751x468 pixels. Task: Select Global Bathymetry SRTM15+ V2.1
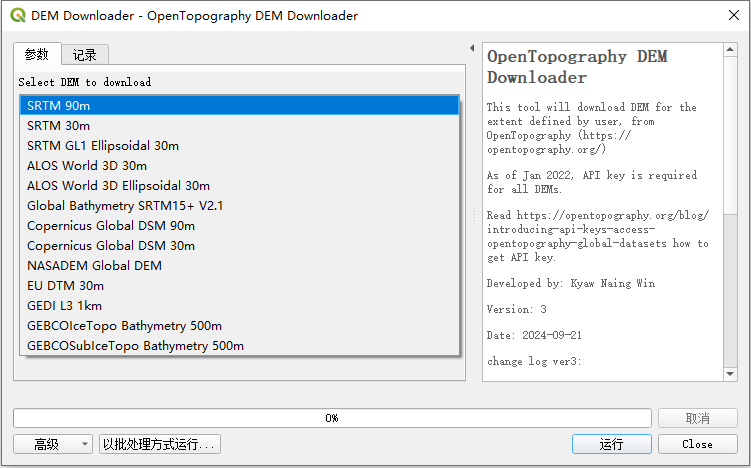click(239, 206)
